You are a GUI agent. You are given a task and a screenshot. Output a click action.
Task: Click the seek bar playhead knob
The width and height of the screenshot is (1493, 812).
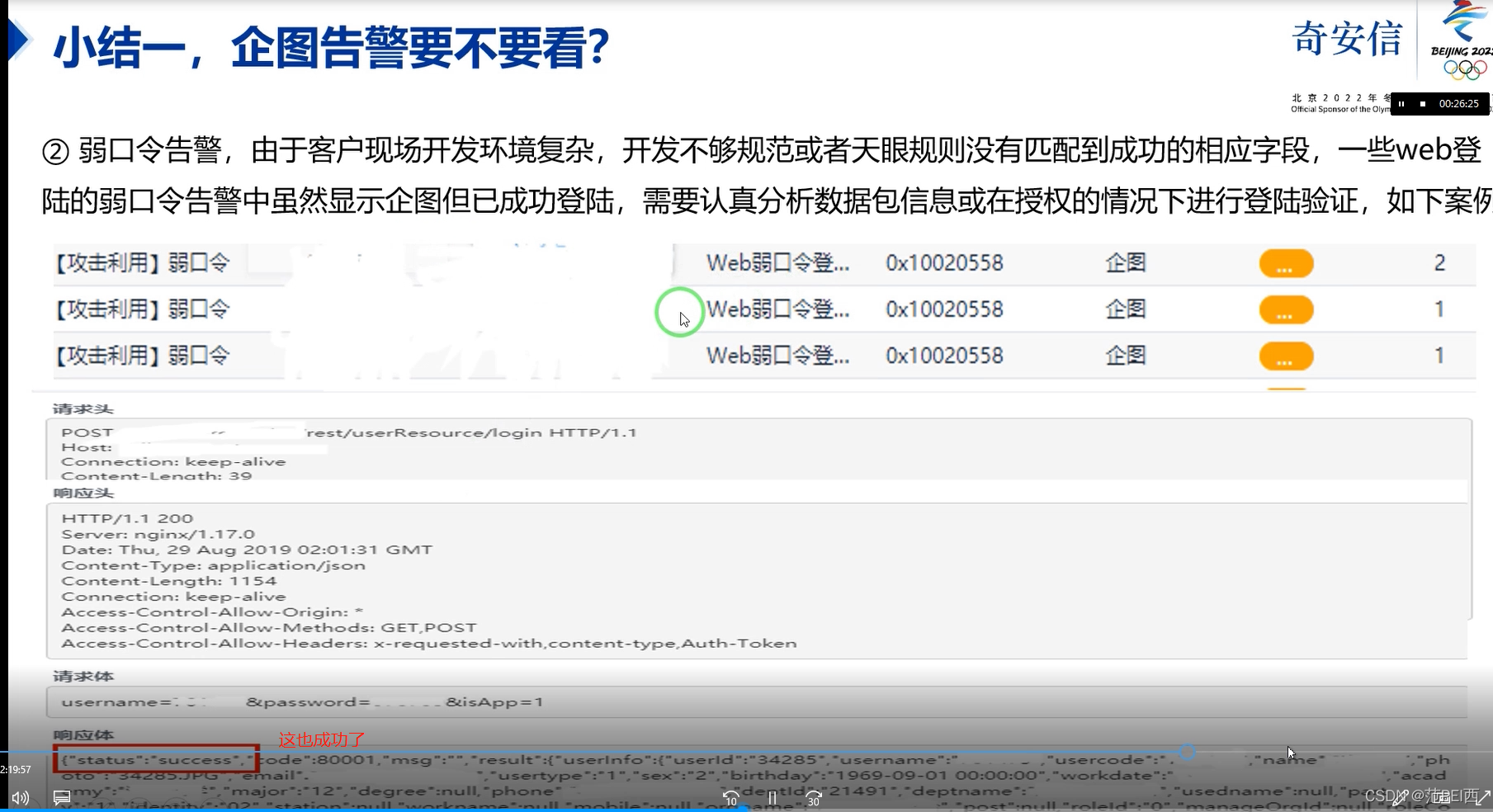pos(1187,752)
